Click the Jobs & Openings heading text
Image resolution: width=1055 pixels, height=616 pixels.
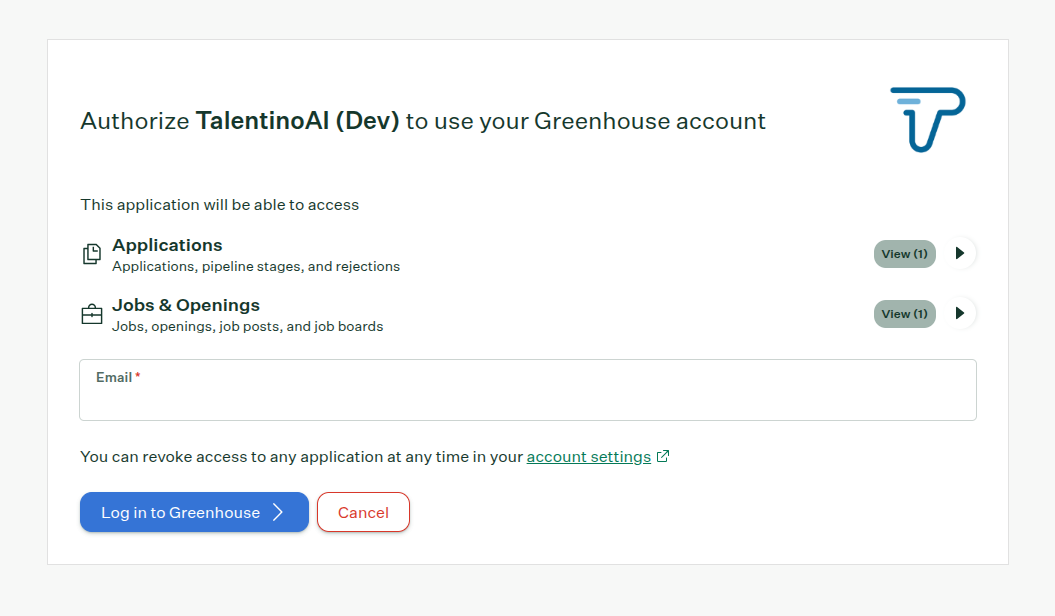point(186,305)
